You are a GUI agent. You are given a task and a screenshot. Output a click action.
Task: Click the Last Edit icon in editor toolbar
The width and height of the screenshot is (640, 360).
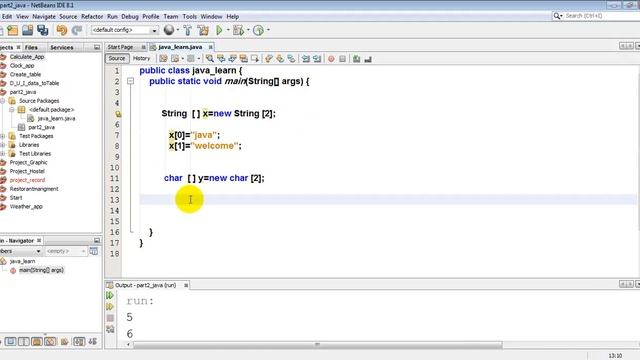coord(163,59)
